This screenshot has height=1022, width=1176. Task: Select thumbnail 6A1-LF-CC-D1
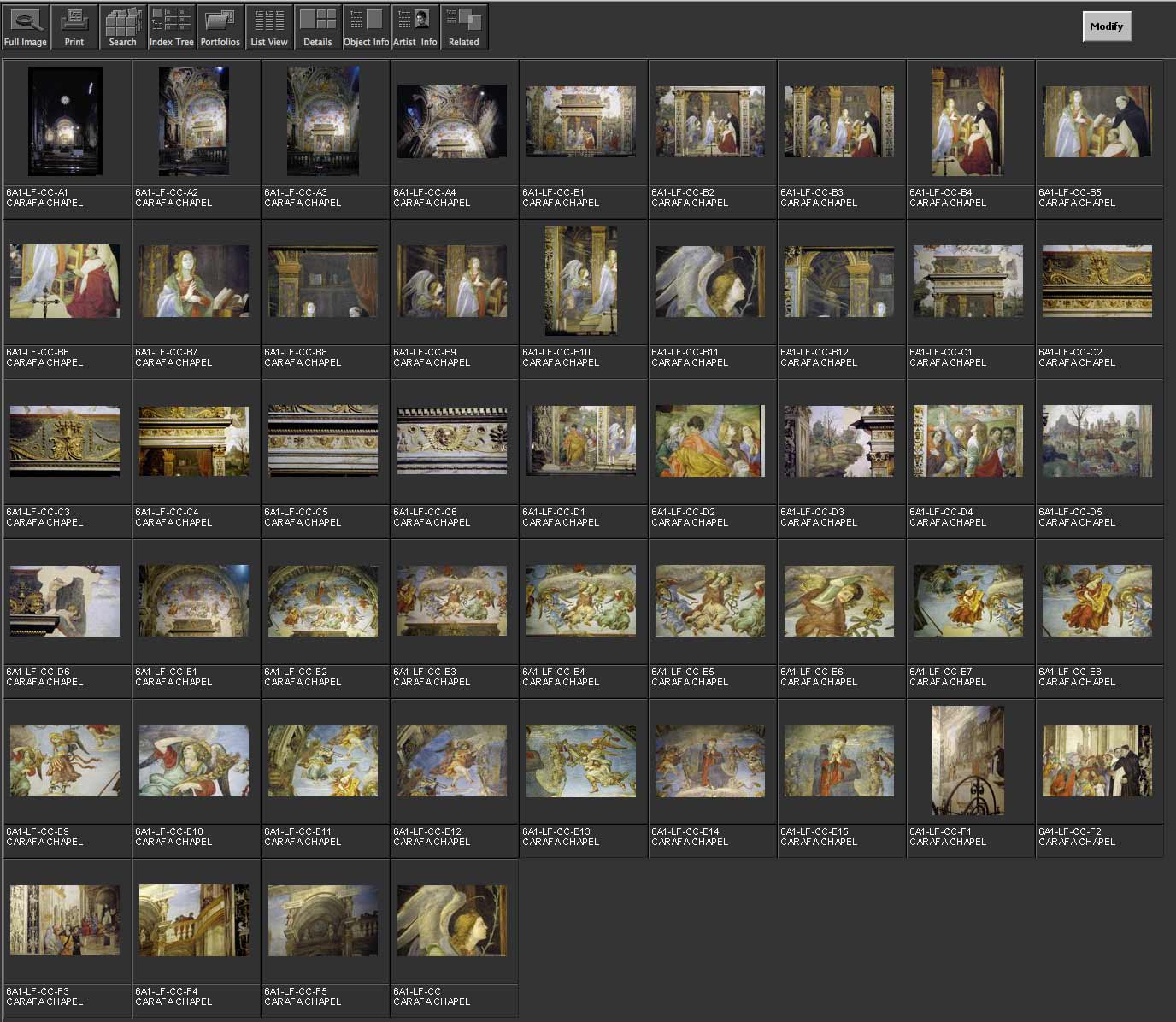click(x=581, y=441)
